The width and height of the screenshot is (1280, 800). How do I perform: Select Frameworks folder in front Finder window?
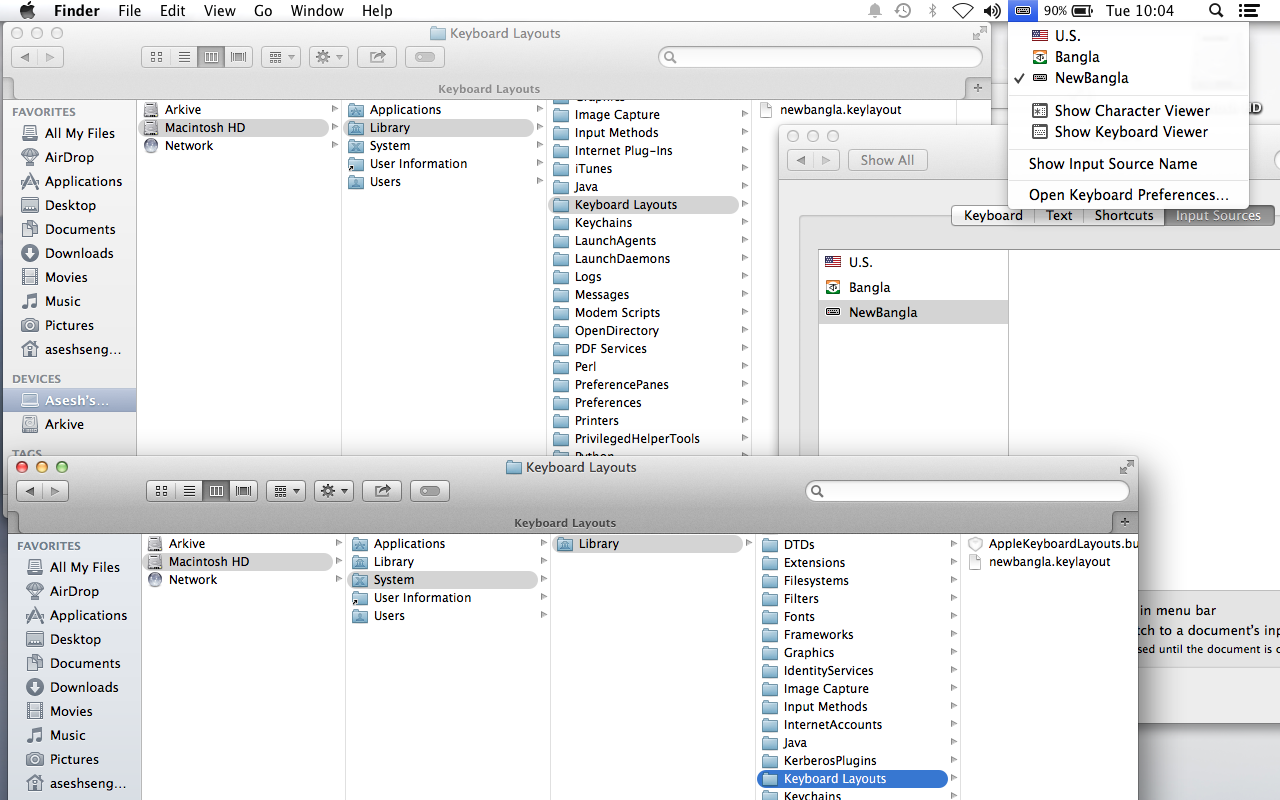tap(818, 635)
